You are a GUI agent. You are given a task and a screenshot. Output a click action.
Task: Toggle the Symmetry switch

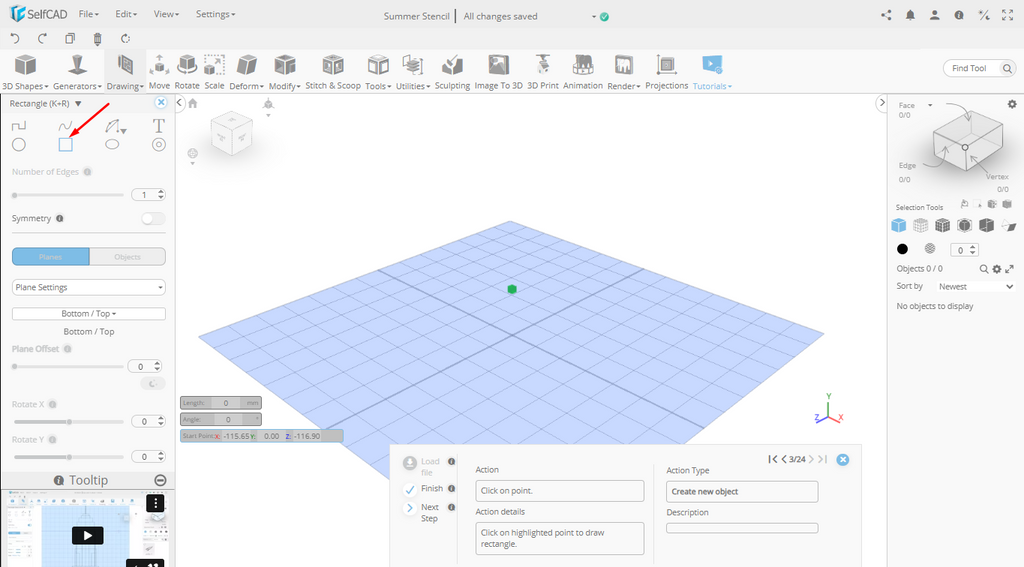pos(153,218)
